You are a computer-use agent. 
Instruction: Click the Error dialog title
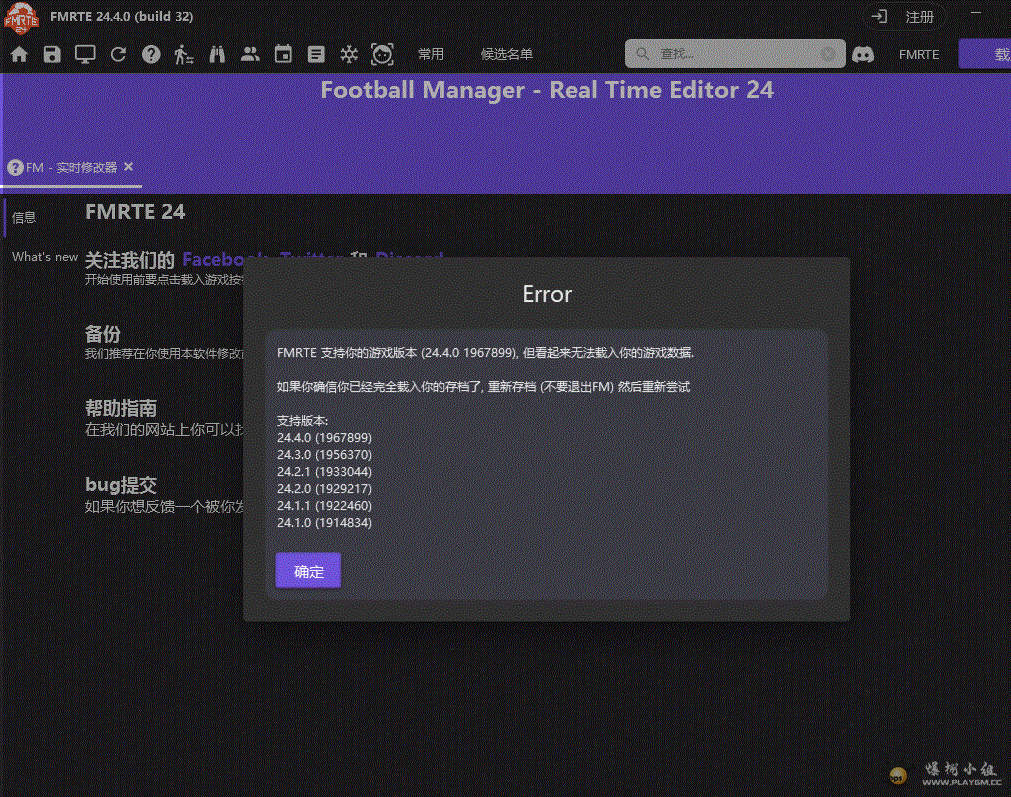[x=547, y=294]
